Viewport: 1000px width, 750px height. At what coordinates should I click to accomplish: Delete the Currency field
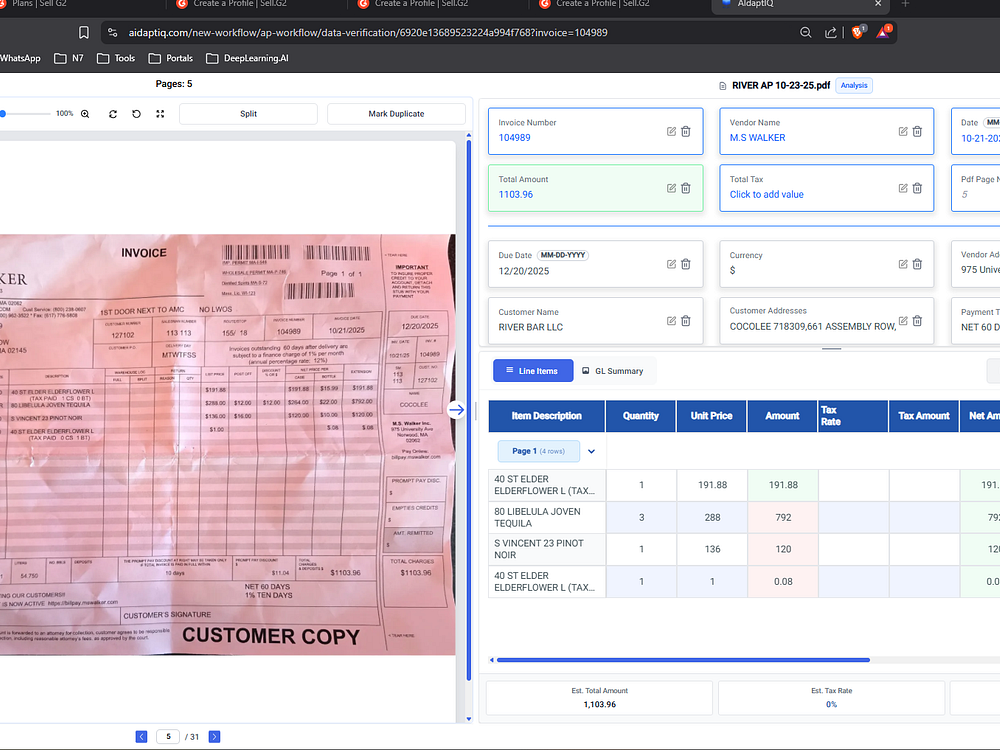[x=917, y=264]
